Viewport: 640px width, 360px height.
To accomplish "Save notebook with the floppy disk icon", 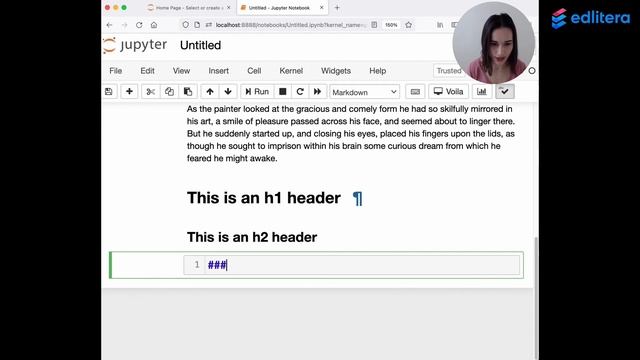I will point(109,91).
